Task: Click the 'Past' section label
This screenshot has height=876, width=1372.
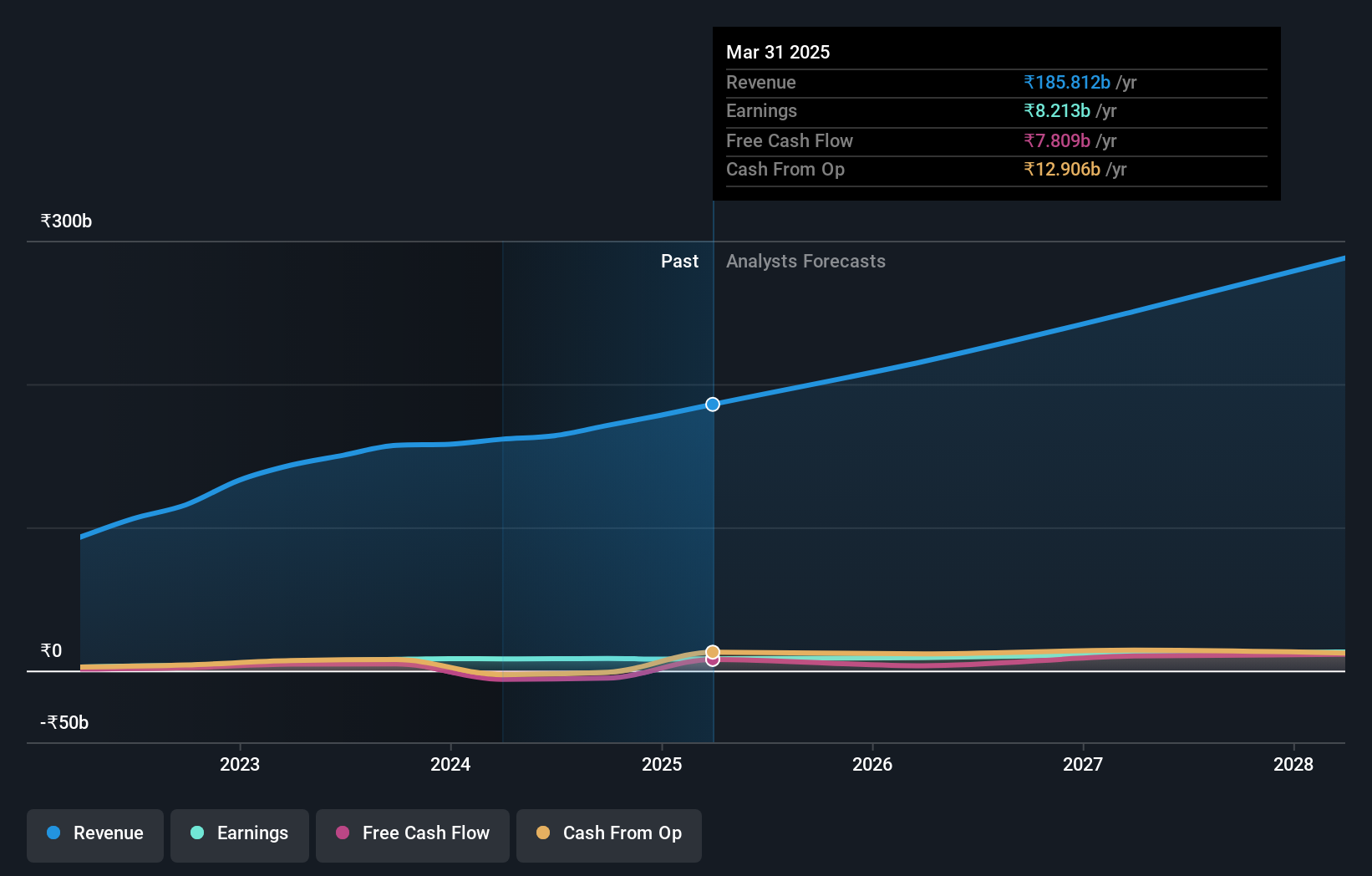Action: click(x=679, y=261)
